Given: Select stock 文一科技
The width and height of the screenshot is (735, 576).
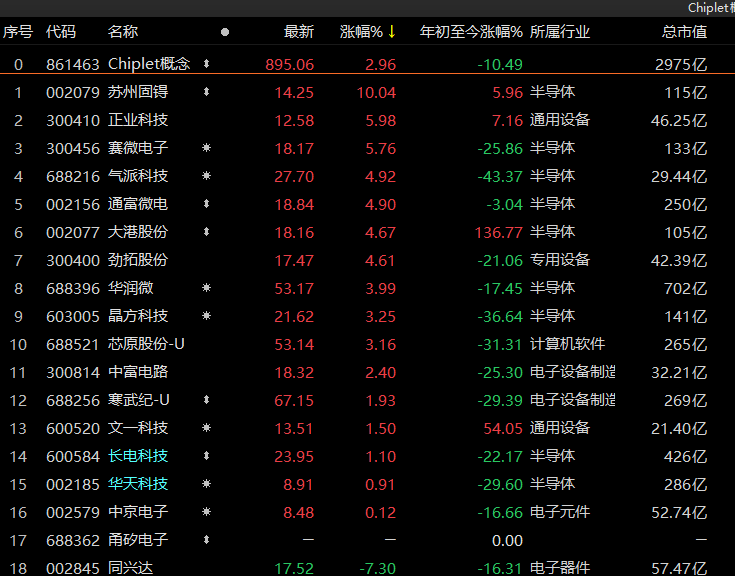Looking at the screenshot, I should pyautogui.click(x=138, y=428).
